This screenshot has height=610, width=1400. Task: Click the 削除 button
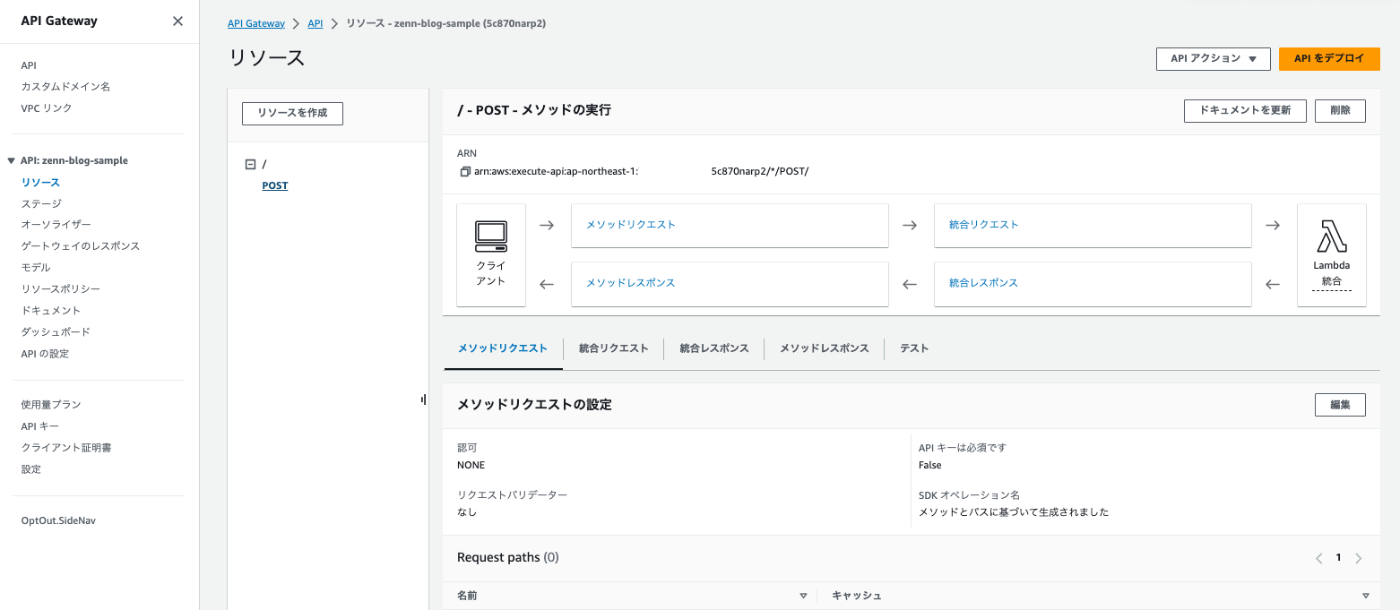(x=1340, y=110)
